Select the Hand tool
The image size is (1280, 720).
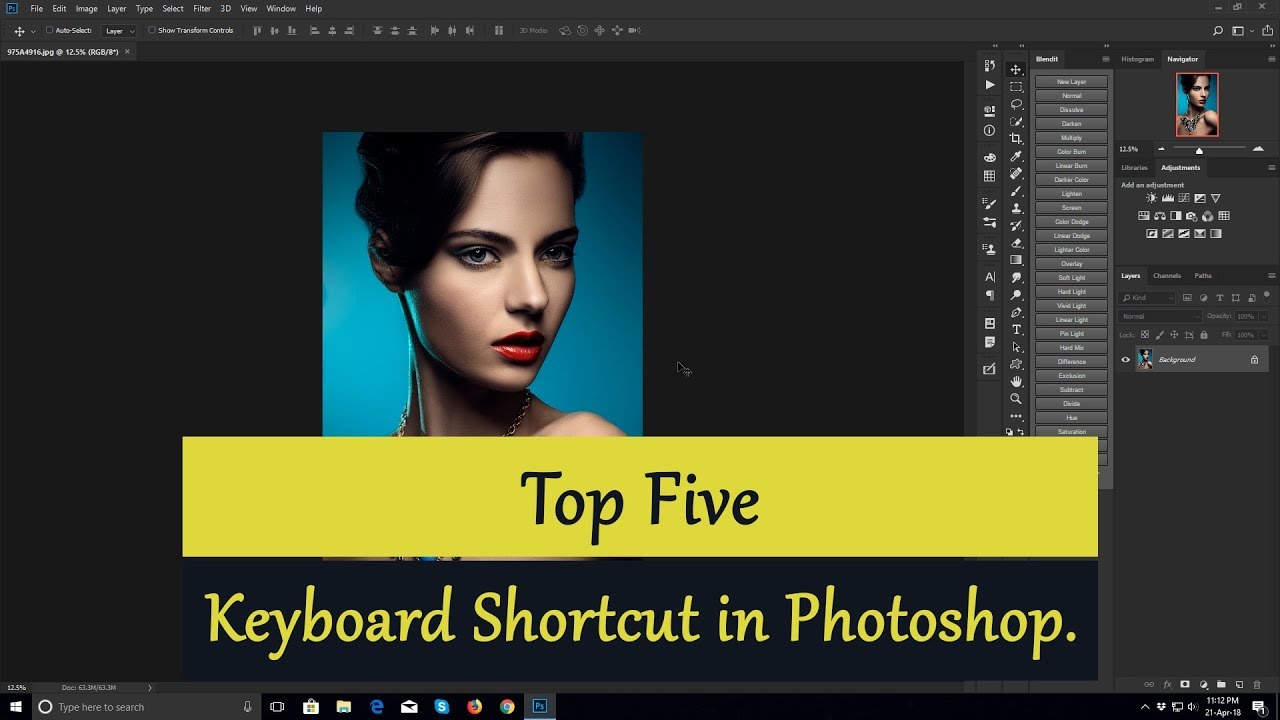pos(1016,381)
